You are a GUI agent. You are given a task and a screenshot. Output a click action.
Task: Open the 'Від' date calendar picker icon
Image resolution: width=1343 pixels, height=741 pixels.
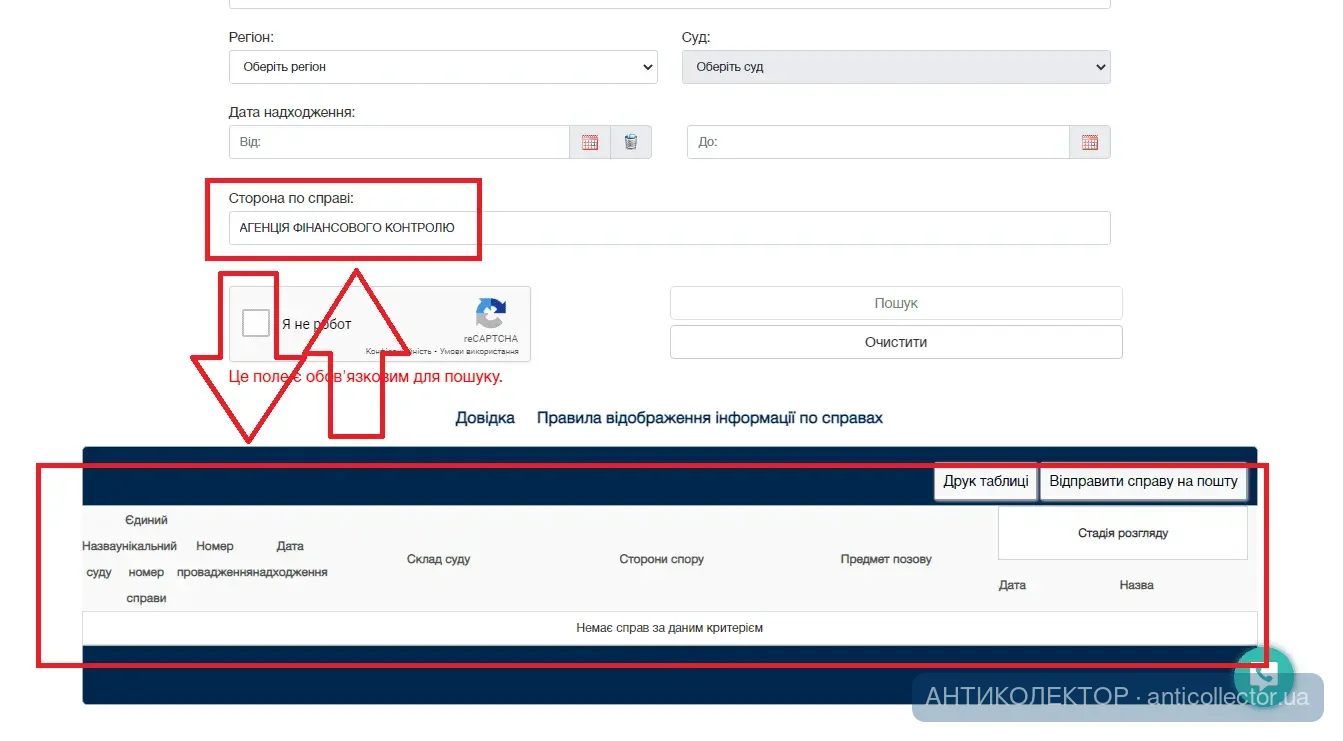tap(590, 142)
